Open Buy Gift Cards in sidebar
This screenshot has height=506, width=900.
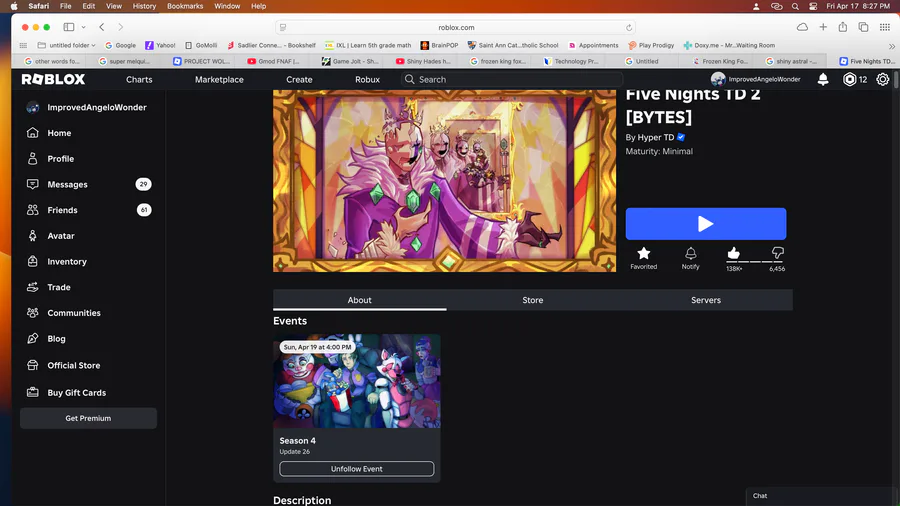coord(76,393)
